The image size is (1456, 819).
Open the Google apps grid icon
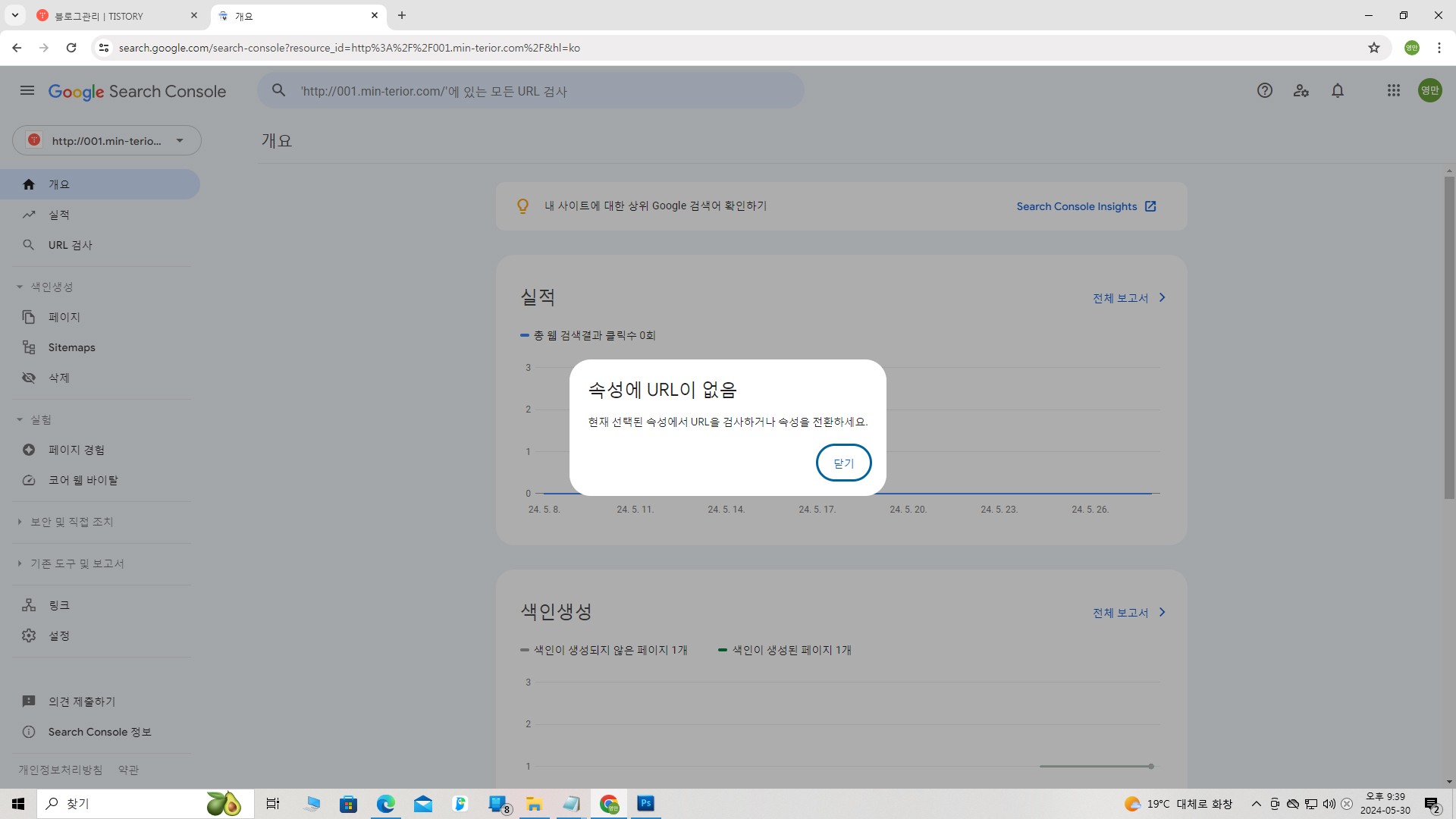1394,91
